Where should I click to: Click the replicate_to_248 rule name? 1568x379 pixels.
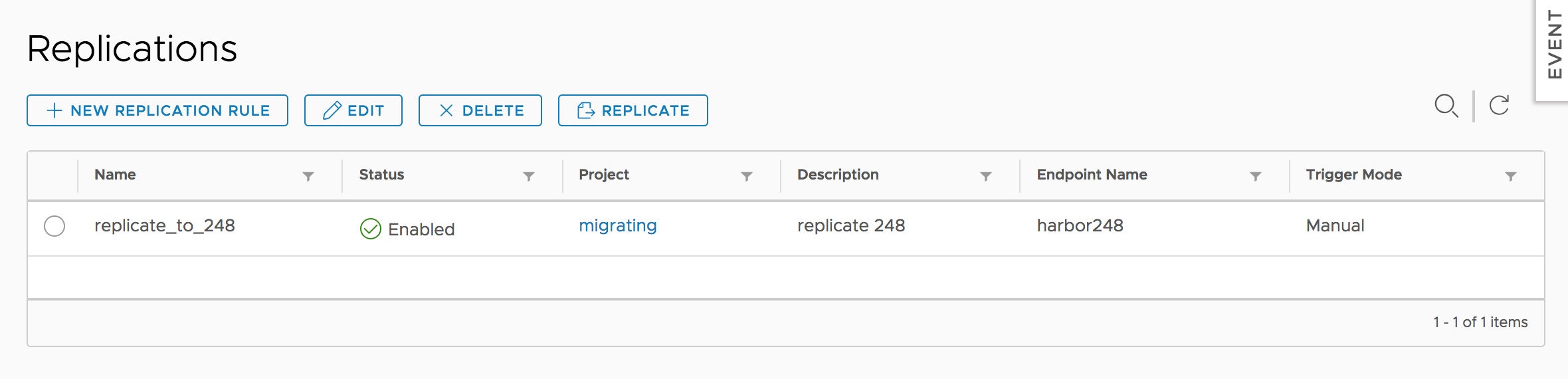tap(165, 226)
